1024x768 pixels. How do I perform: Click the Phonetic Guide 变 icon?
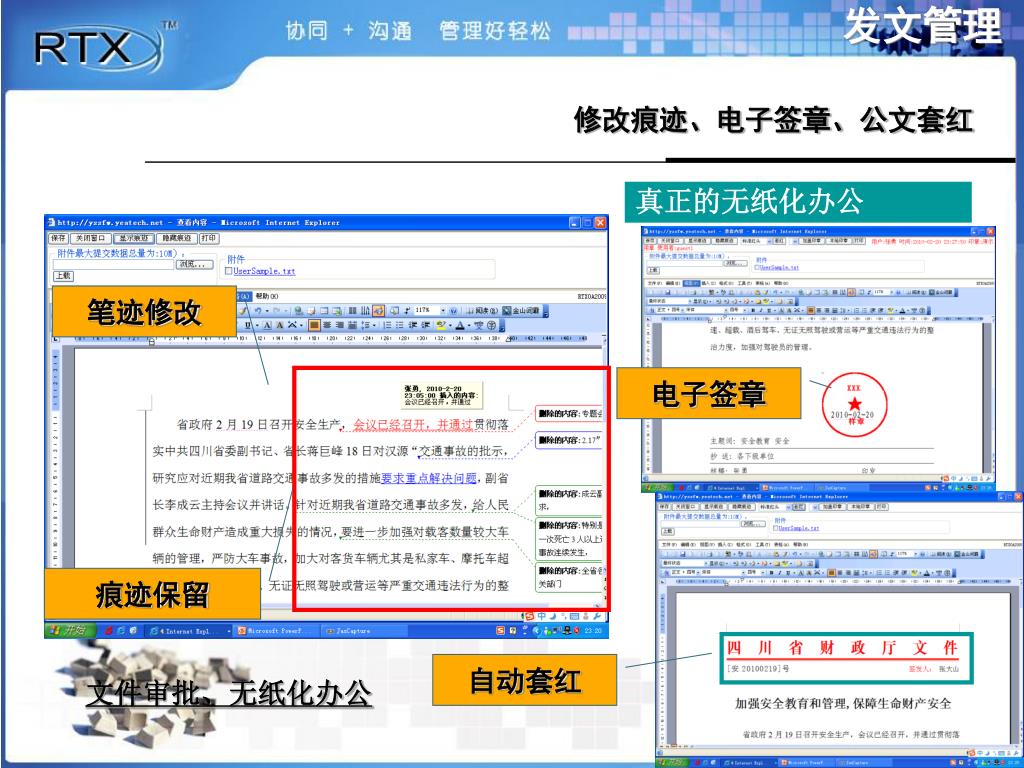(x=479, y=325)
